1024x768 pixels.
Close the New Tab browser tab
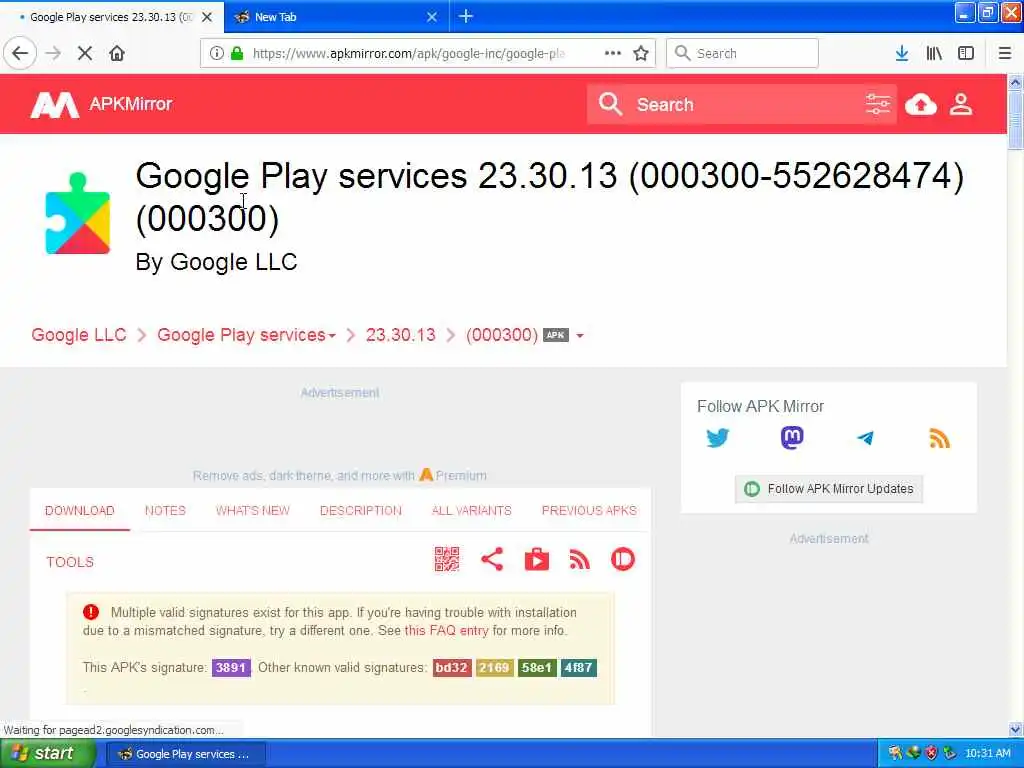432,17
